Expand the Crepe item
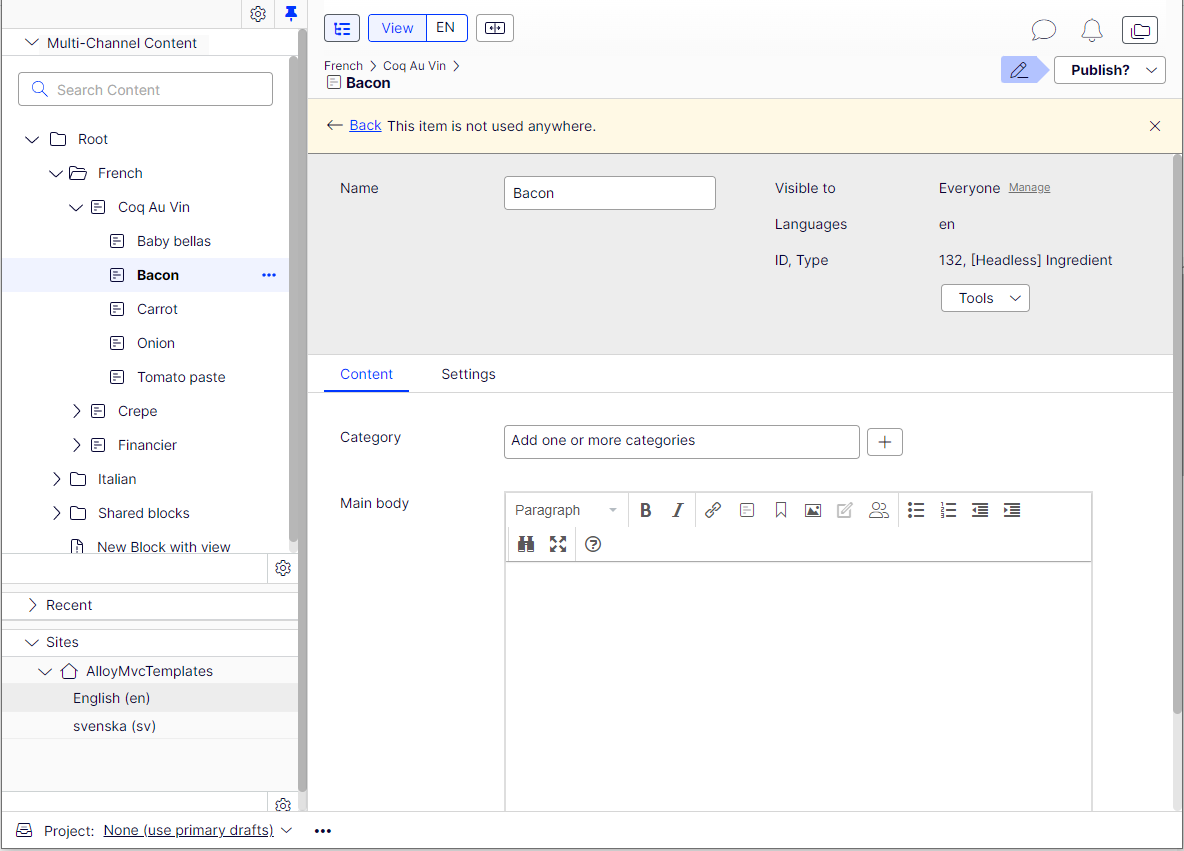Image resolution: width=1184 pixels, height=851 pixels. (76, 411)
